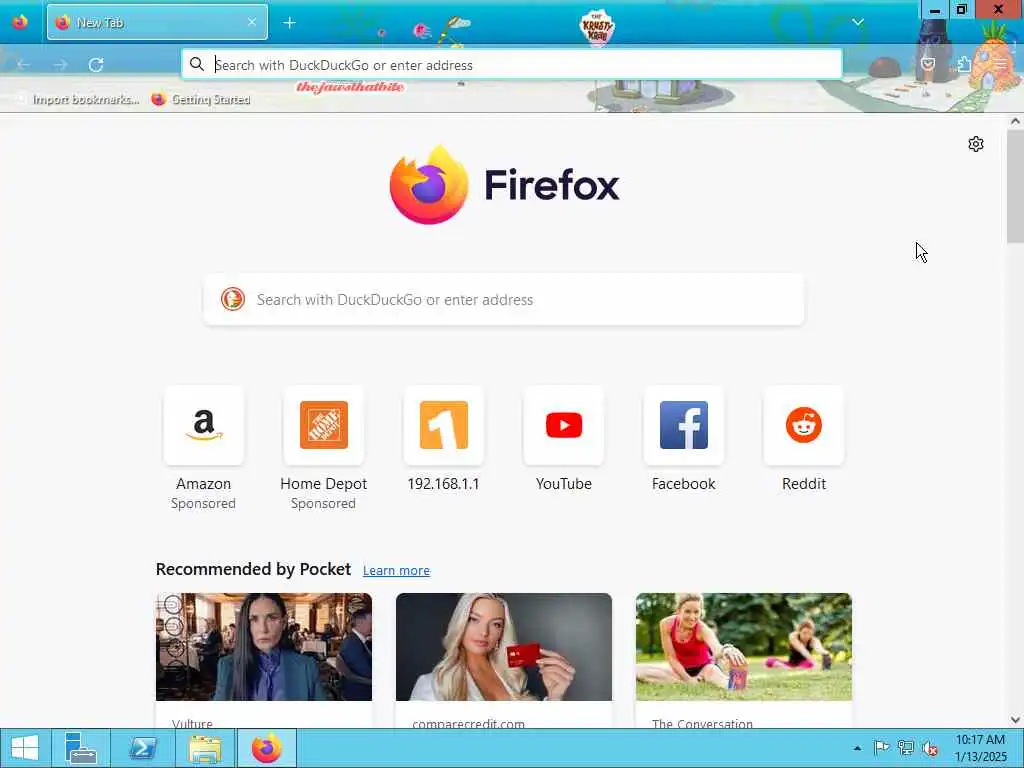Open Getting Started bookmark
Image resolution: width=1024 pixels, height=768 pixels.
click(x=201, y=99)
